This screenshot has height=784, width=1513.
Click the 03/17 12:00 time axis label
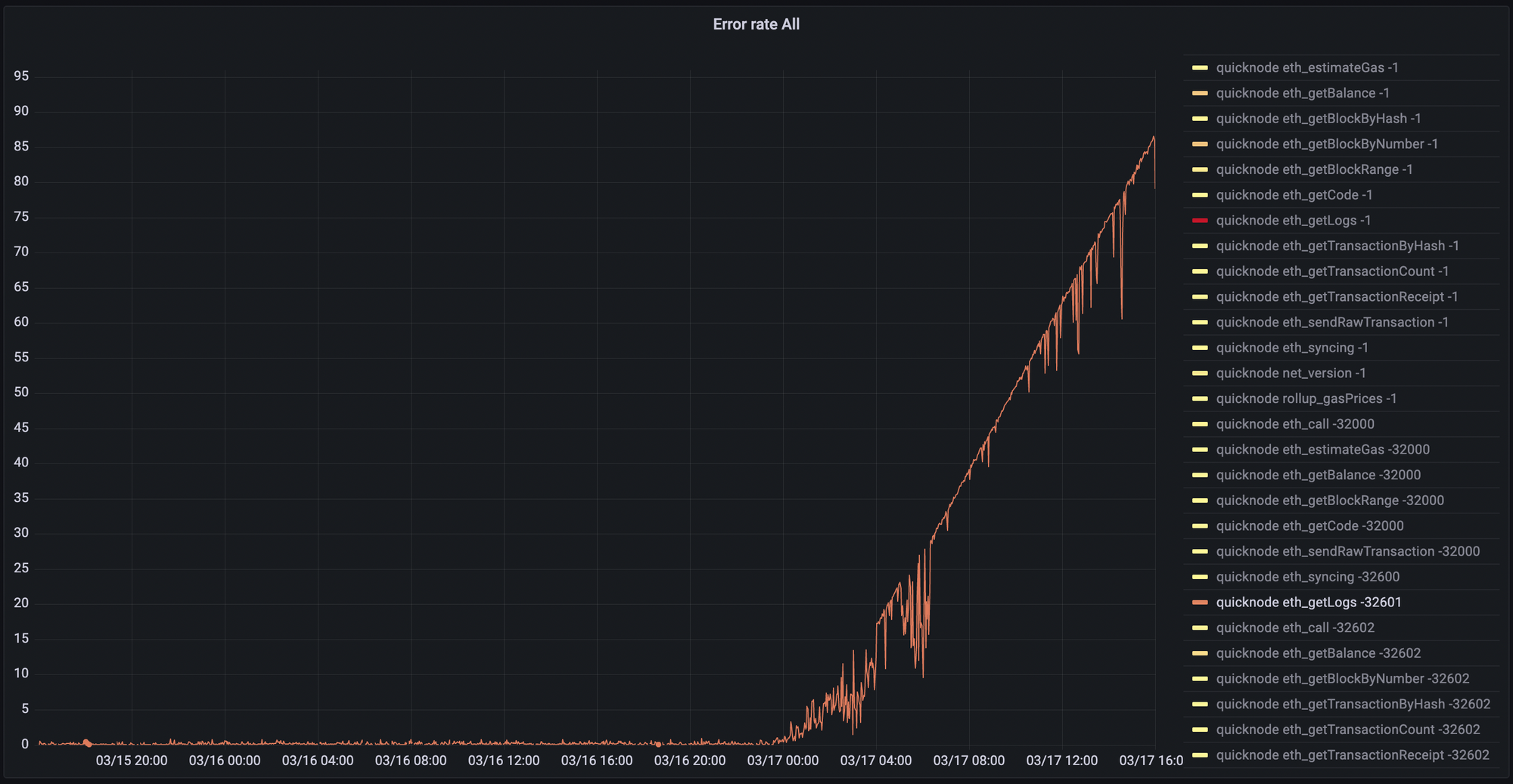1062,761
